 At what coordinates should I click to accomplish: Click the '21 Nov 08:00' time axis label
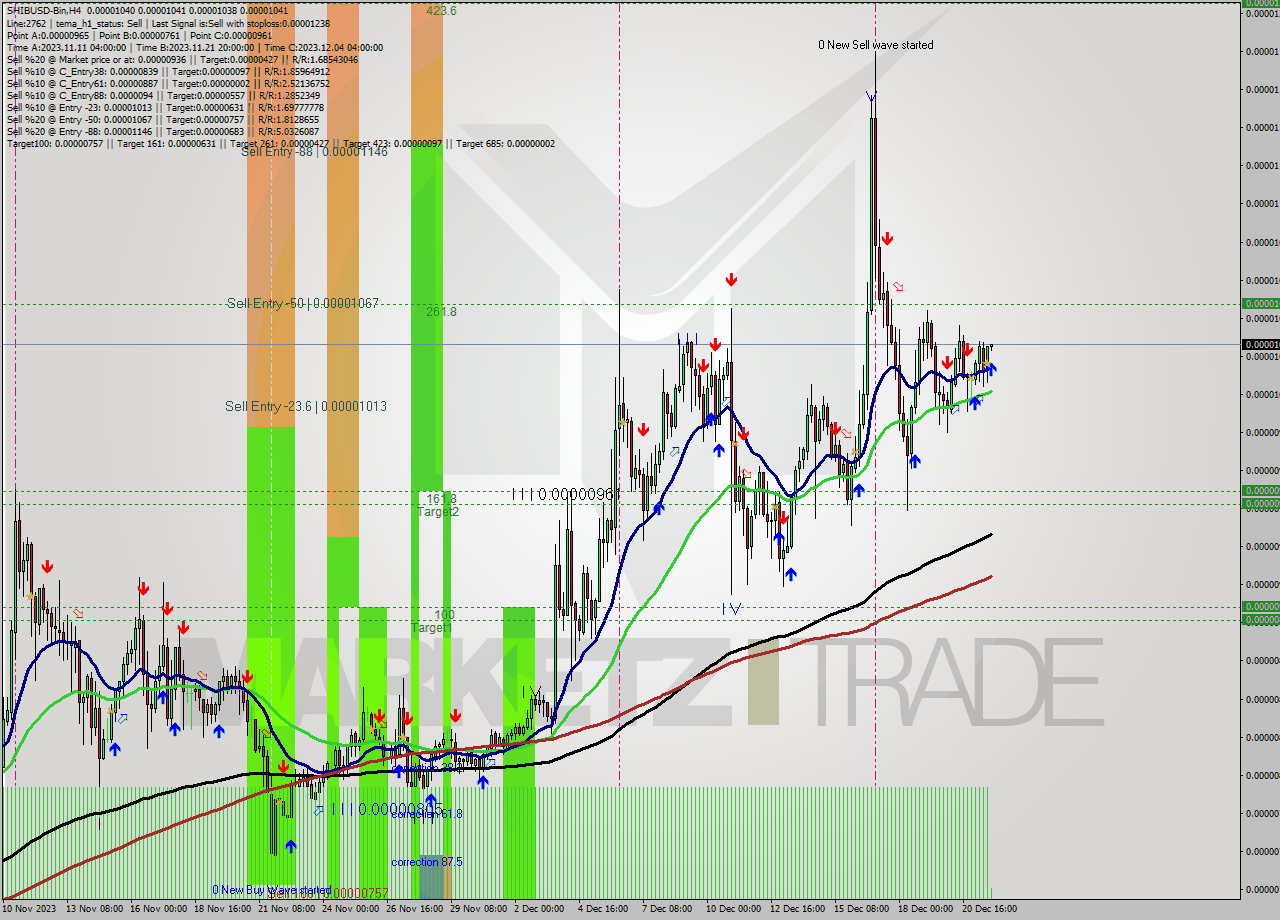[286, 909]
